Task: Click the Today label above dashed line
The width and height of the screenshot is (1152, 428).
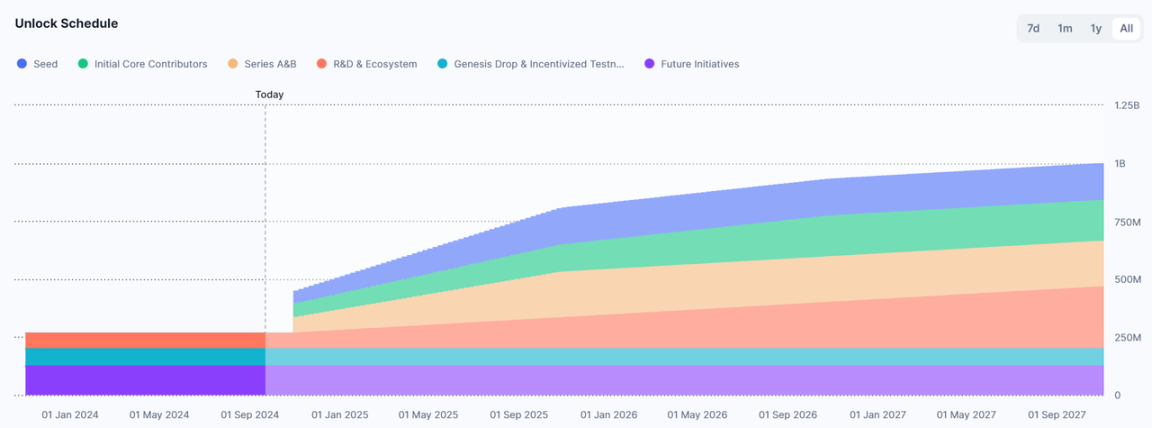Action: [269, 95]
